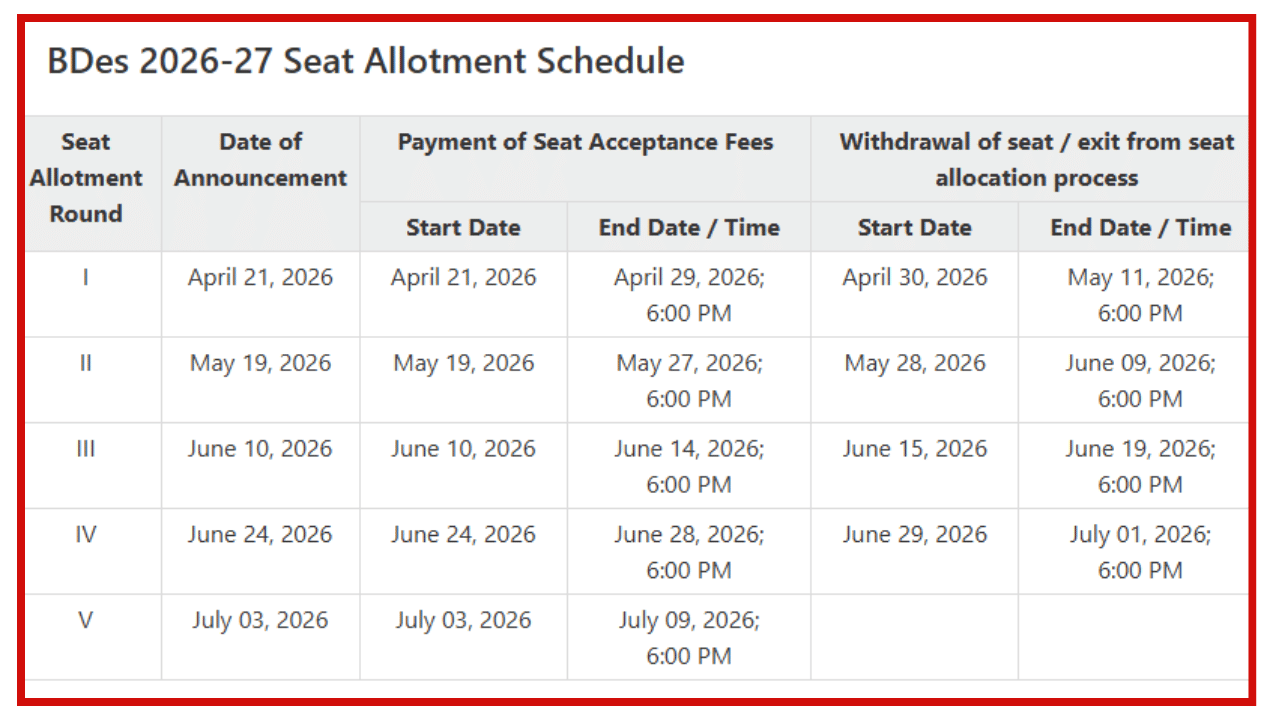Click Round I in the first column
Image resolution: width=1280 pixels, height=720 pixels.
pyautogui.click(x=86, y=277)
